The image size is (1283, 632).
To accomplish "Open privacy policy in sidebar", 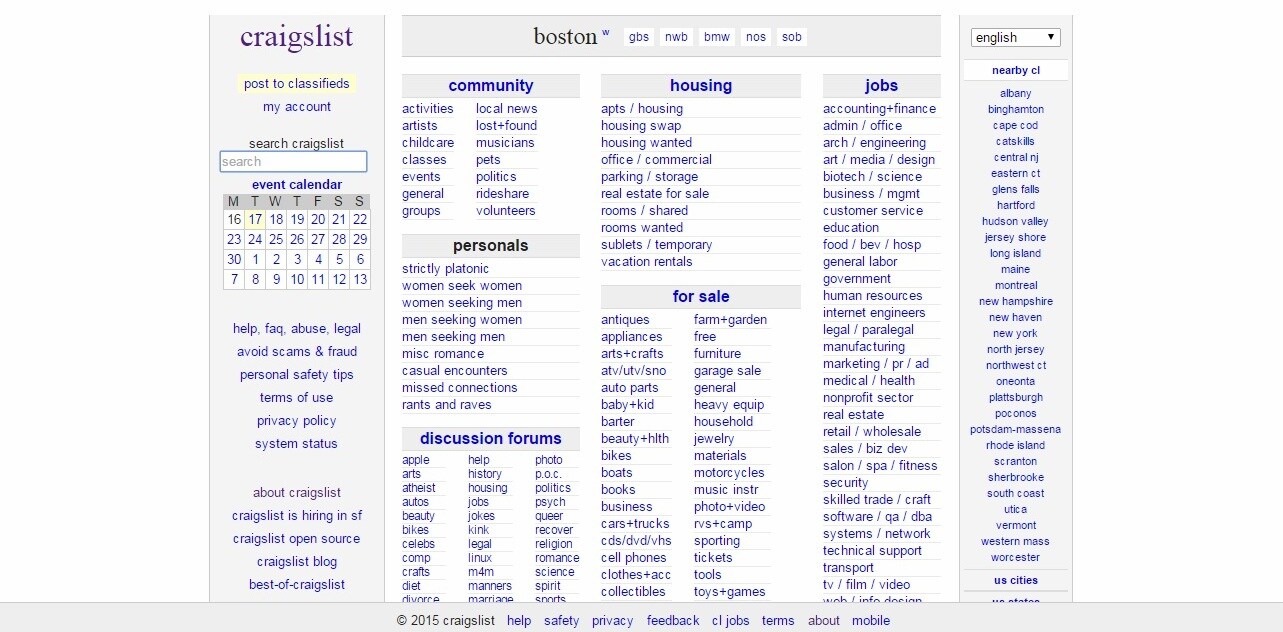I will pyautogui.click(x=297, y=421).
